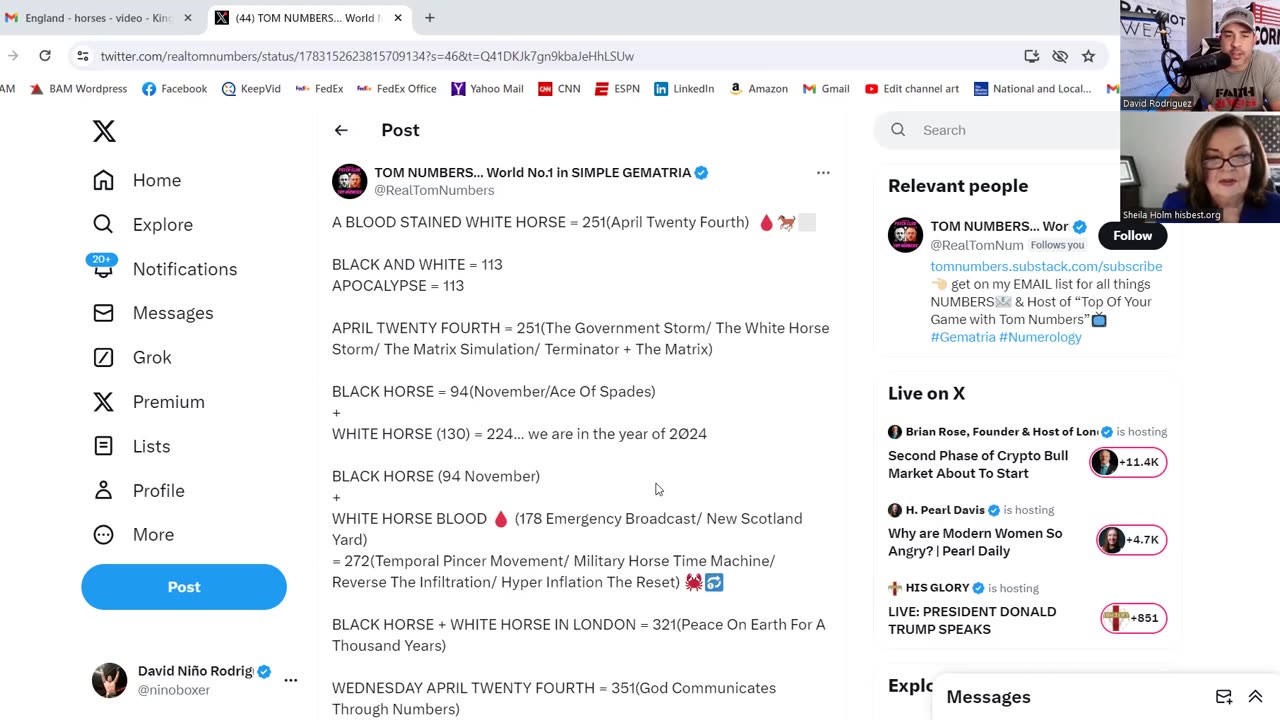Open the Yahoo Mail bookmark

487,89
